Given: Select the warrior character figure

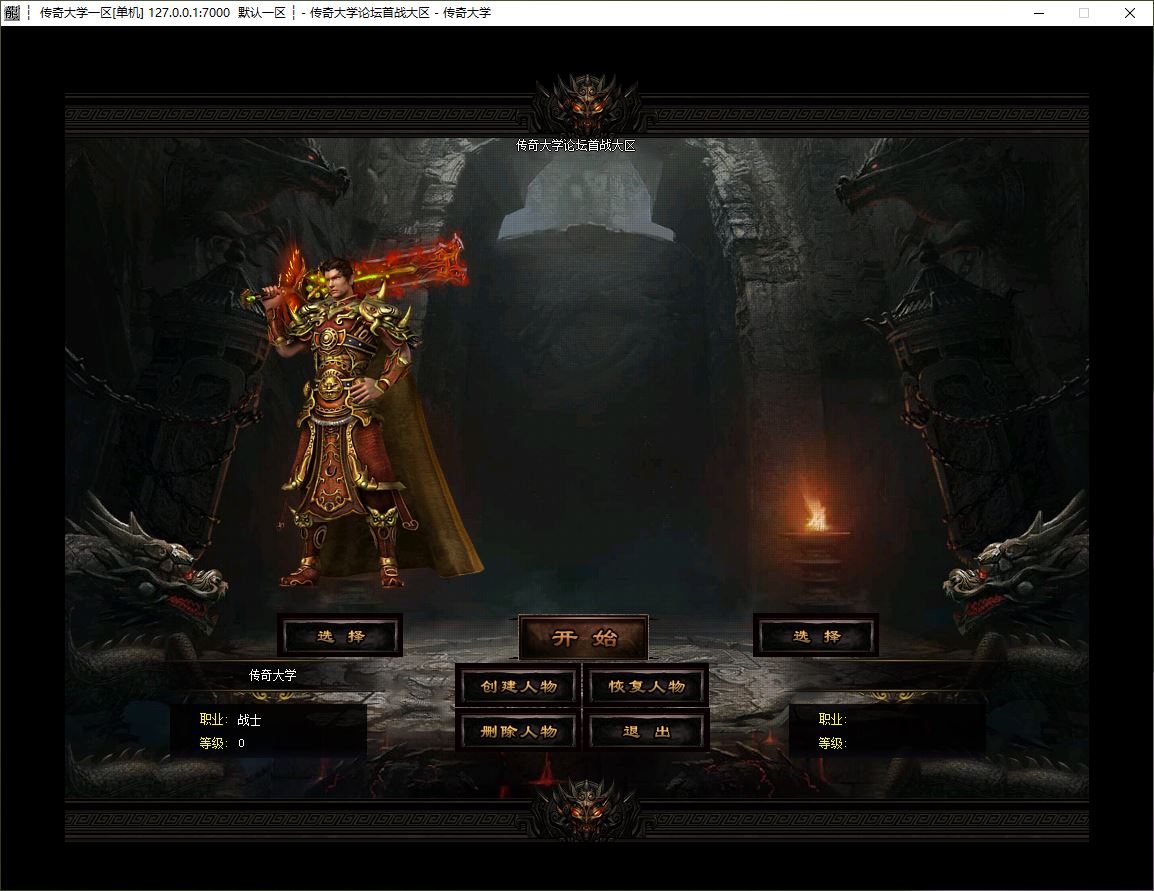Looking at the screenshot, I should pos(361,412).
